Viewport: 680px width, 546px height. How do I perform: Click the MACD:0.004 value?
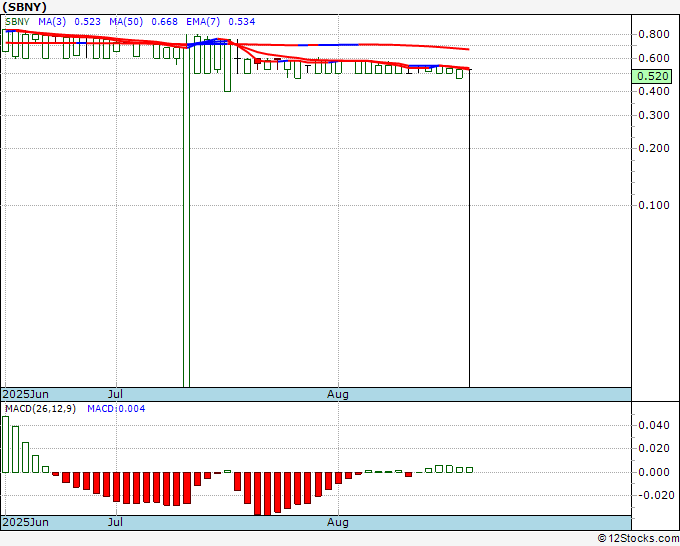pos(116,409)
